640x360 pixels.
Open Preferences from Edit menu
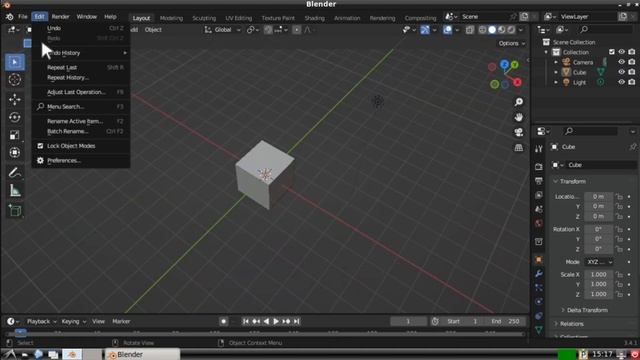coord(81,160)
